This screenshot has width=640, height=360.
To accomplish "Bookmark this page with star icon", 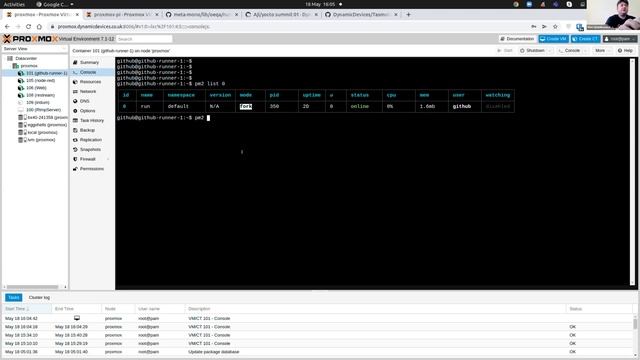I will tap(555, 27).
